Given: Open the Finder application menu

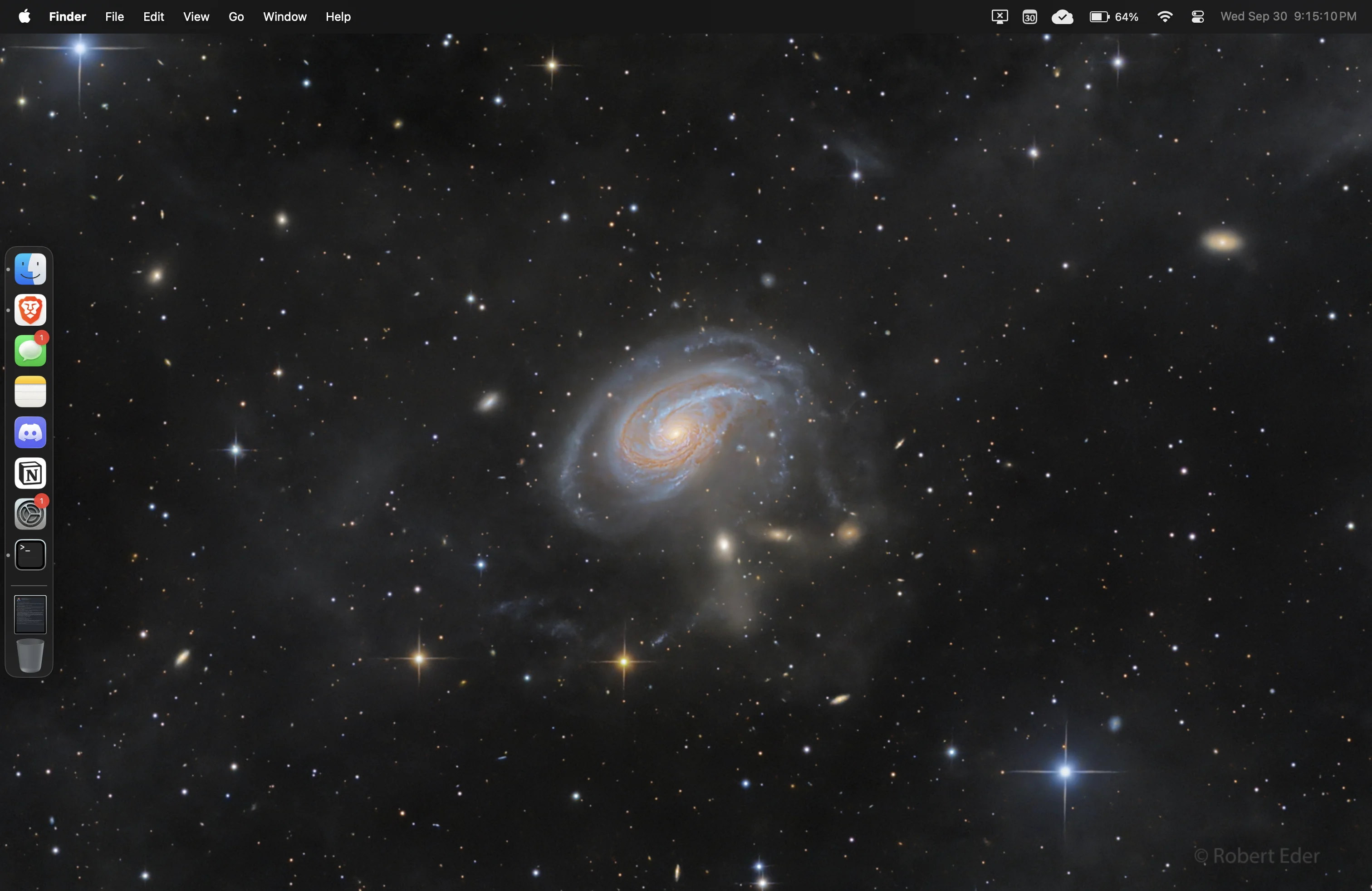Looking at the screenshot, I should click(68, 17).
